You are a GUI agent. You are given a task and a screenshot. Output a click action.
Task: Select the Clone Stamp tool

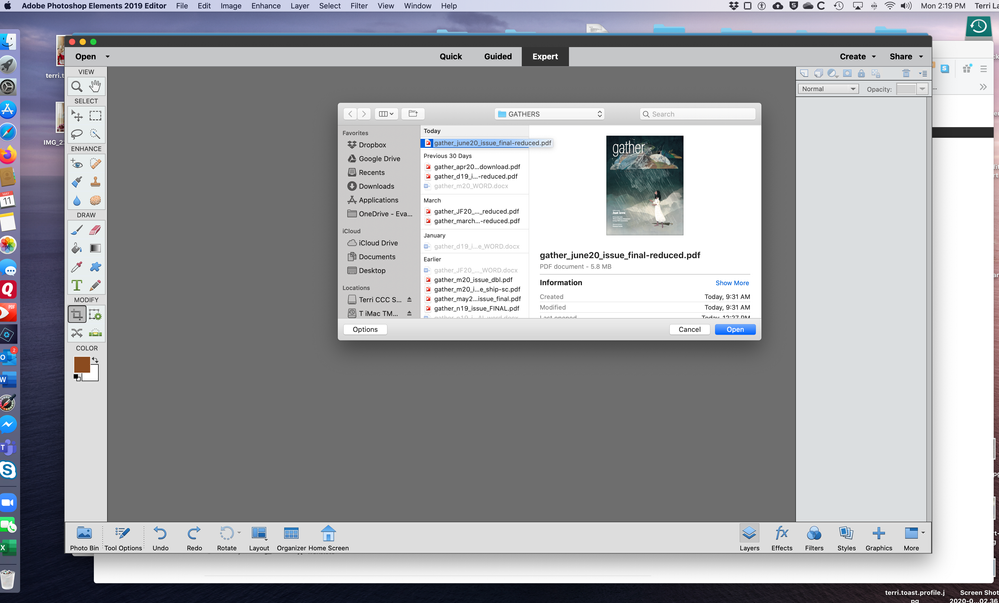pyautogui.click(x=96, y=182)
